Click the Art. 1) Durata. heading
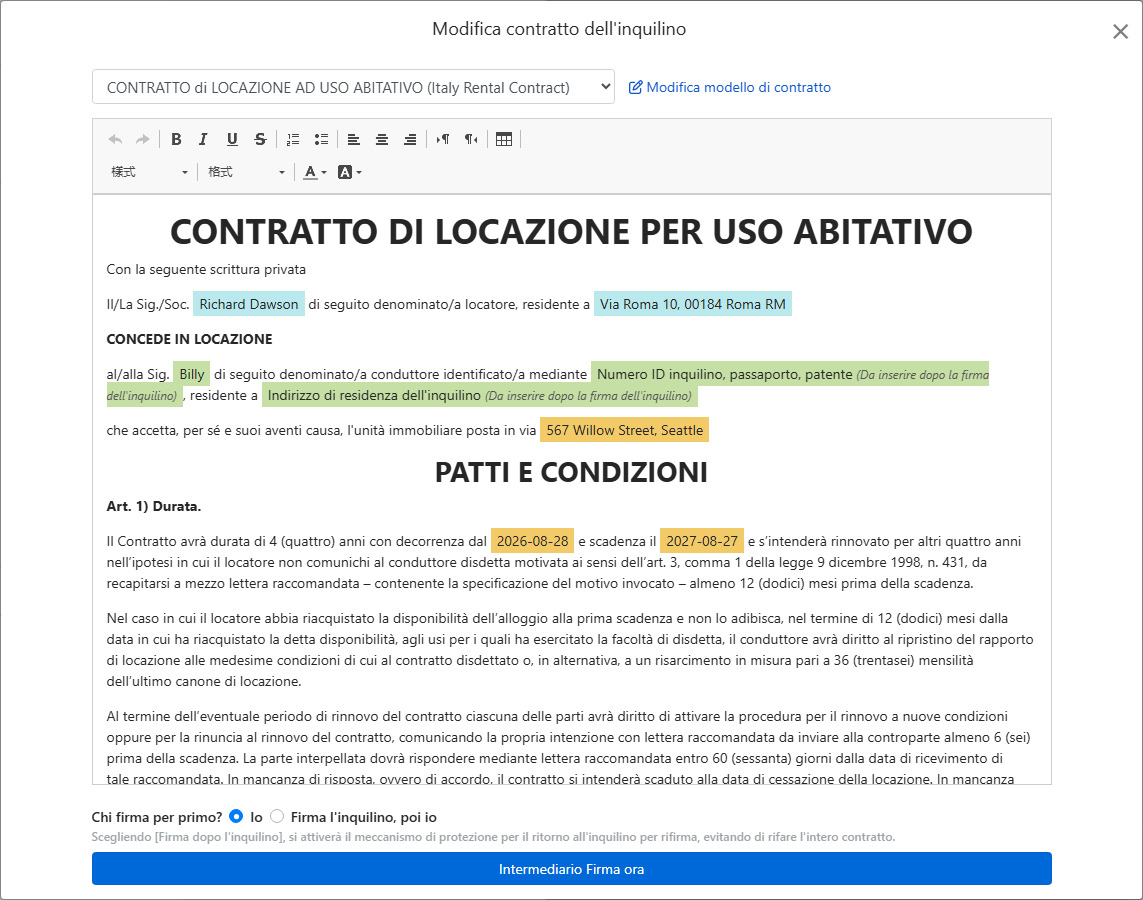Viewport: 1143px width, 900px height. pyautogui.click(x=154, y=506)
